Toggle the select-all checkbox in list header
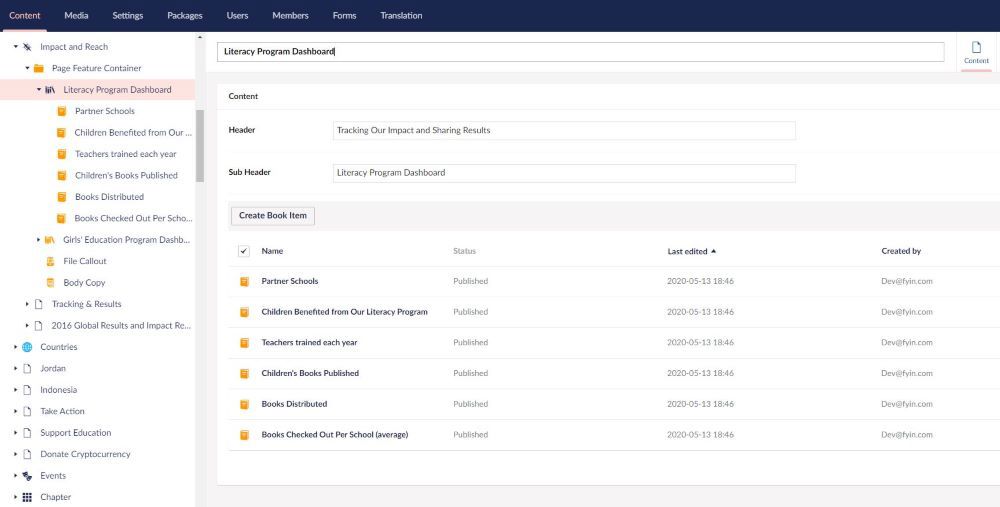Screen dimensions: 1000x507 (244, 251)
